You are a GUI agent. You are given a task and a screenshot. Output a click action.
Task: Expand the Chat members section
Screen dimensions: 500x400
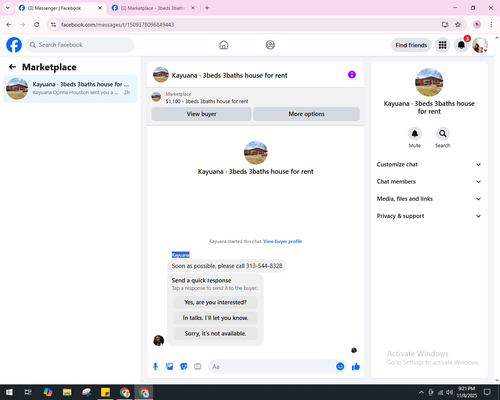click(429, 182)
